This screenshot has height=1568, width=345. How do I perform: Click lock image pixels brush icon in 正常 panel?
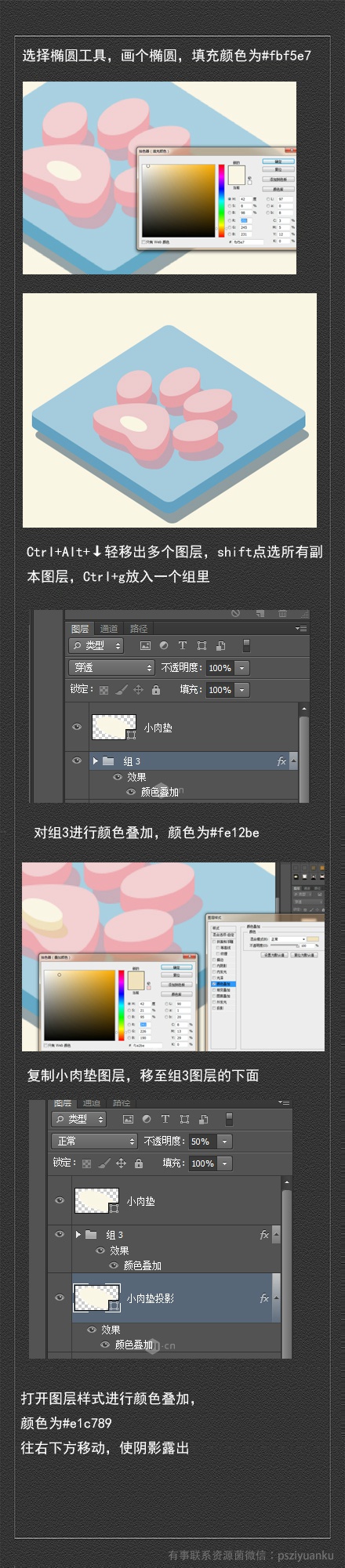point(103,1163)
